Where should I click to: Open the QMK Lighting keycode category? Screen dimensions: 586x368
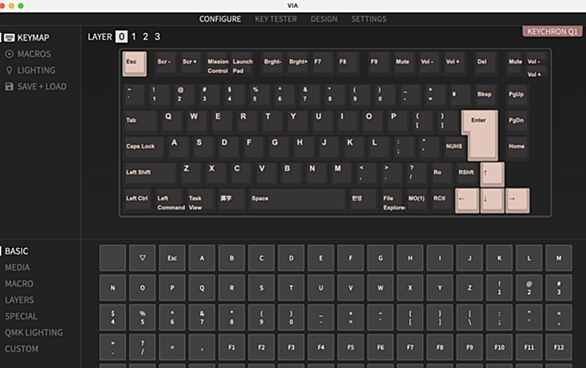[x=34, y=333]
